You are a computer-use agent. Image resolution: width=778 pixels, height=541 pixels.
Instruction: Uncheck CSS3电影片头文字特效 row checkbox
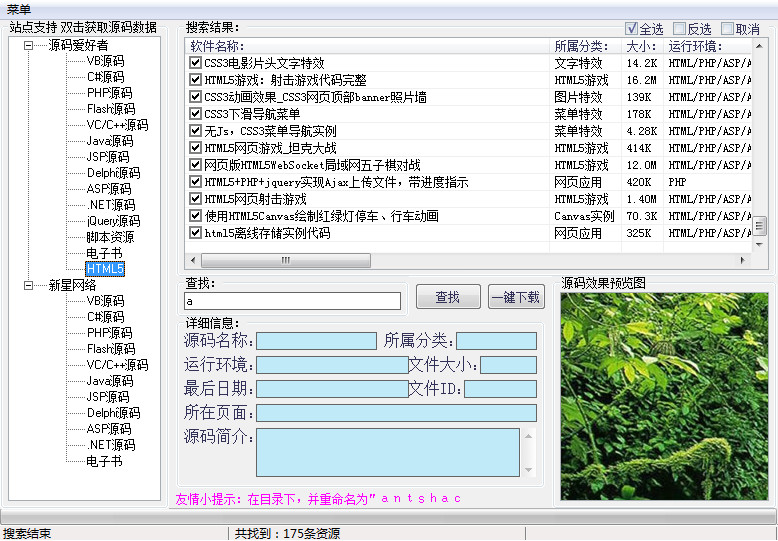click(195, 63)
